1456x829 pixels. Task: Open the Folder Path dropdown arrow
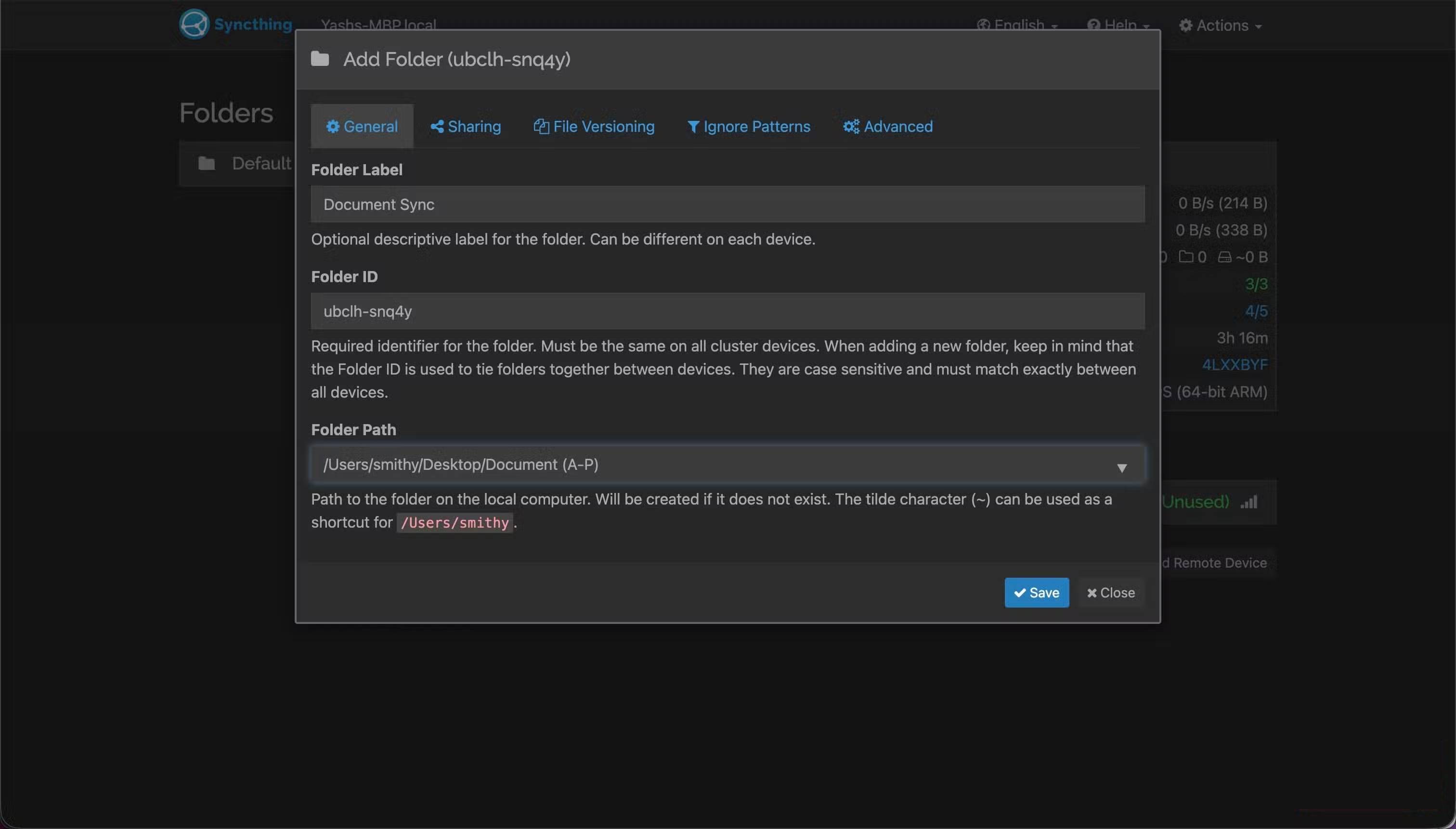(x=1122, y=468)
